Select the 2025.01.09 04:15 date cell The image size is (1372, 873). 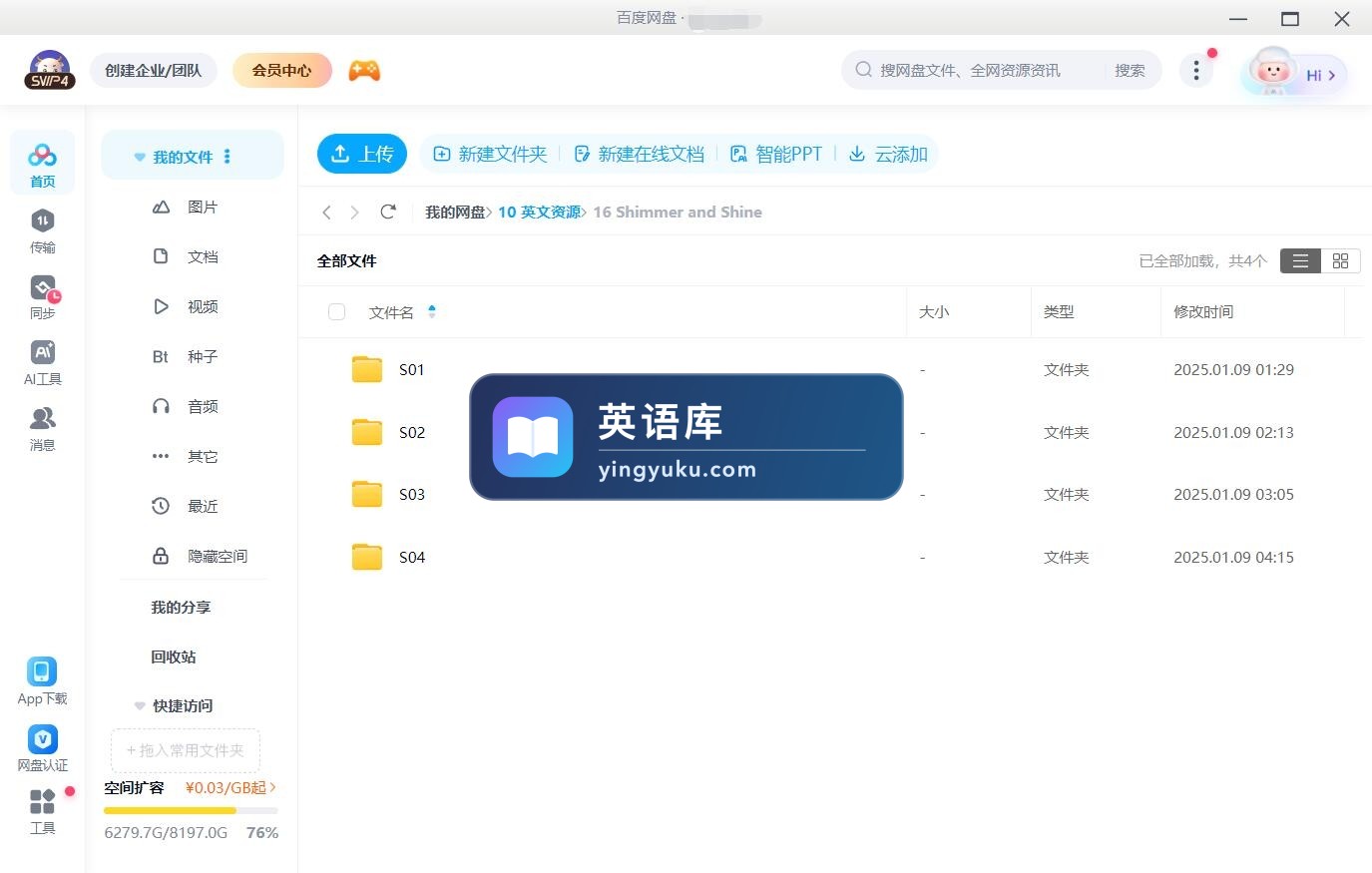tap(1233, 557)
